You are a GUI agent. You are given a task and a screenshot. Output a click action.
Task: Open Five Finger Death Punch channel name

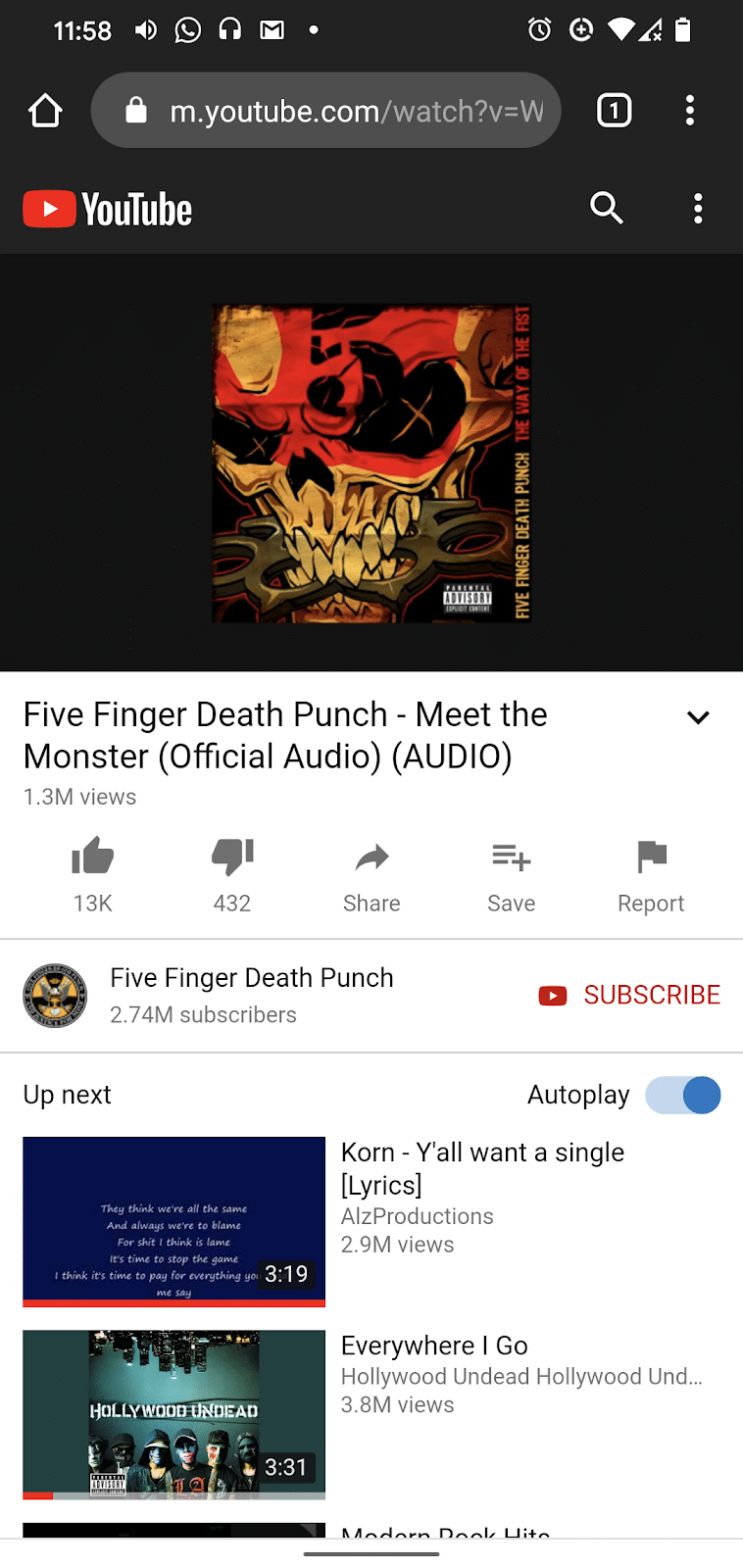tap(252, 978)
